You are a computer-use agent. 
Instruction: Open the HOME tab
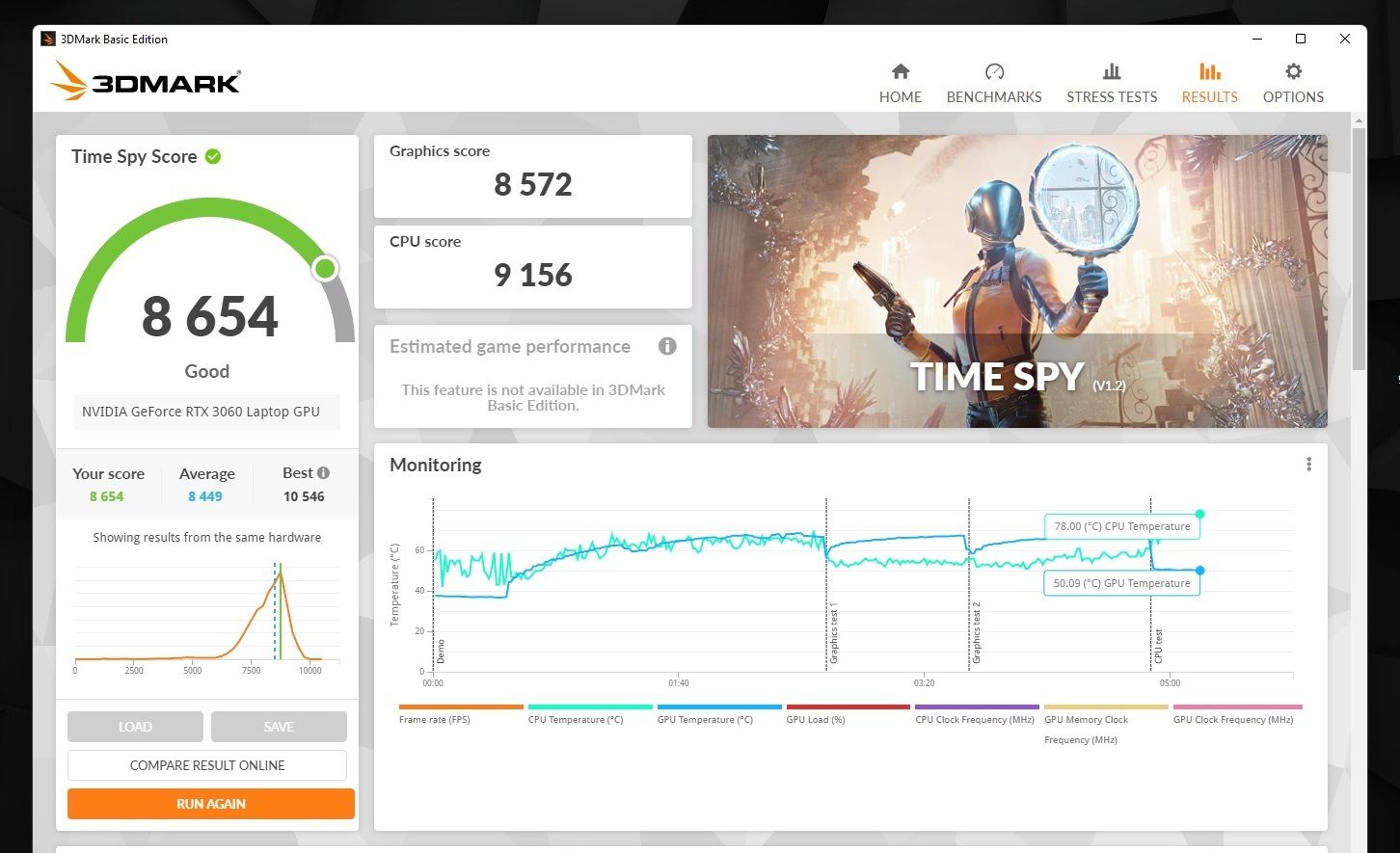[901, 84]
